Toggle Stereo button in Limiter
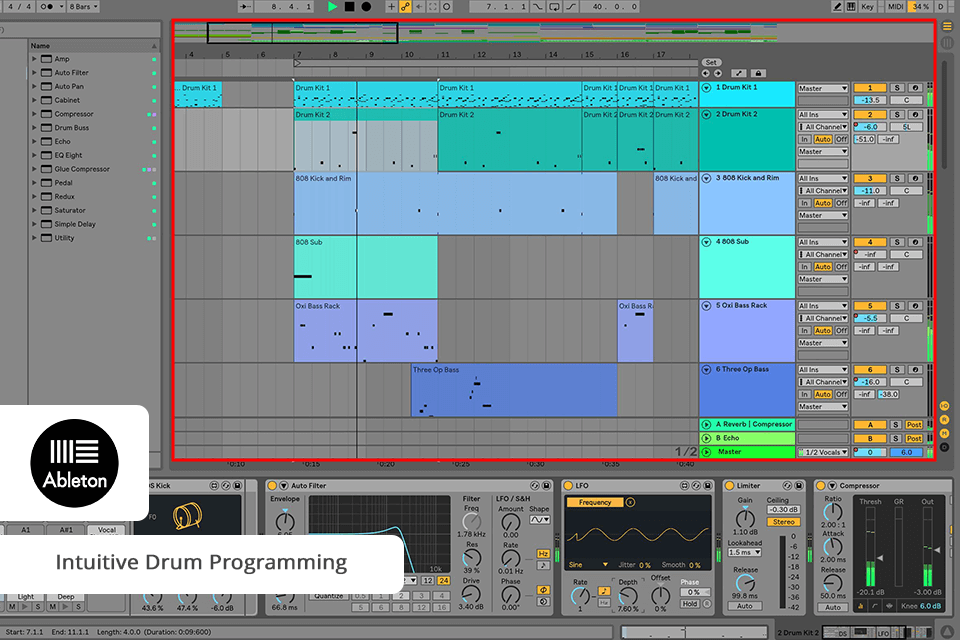960x640 pixels. [783, 522]
